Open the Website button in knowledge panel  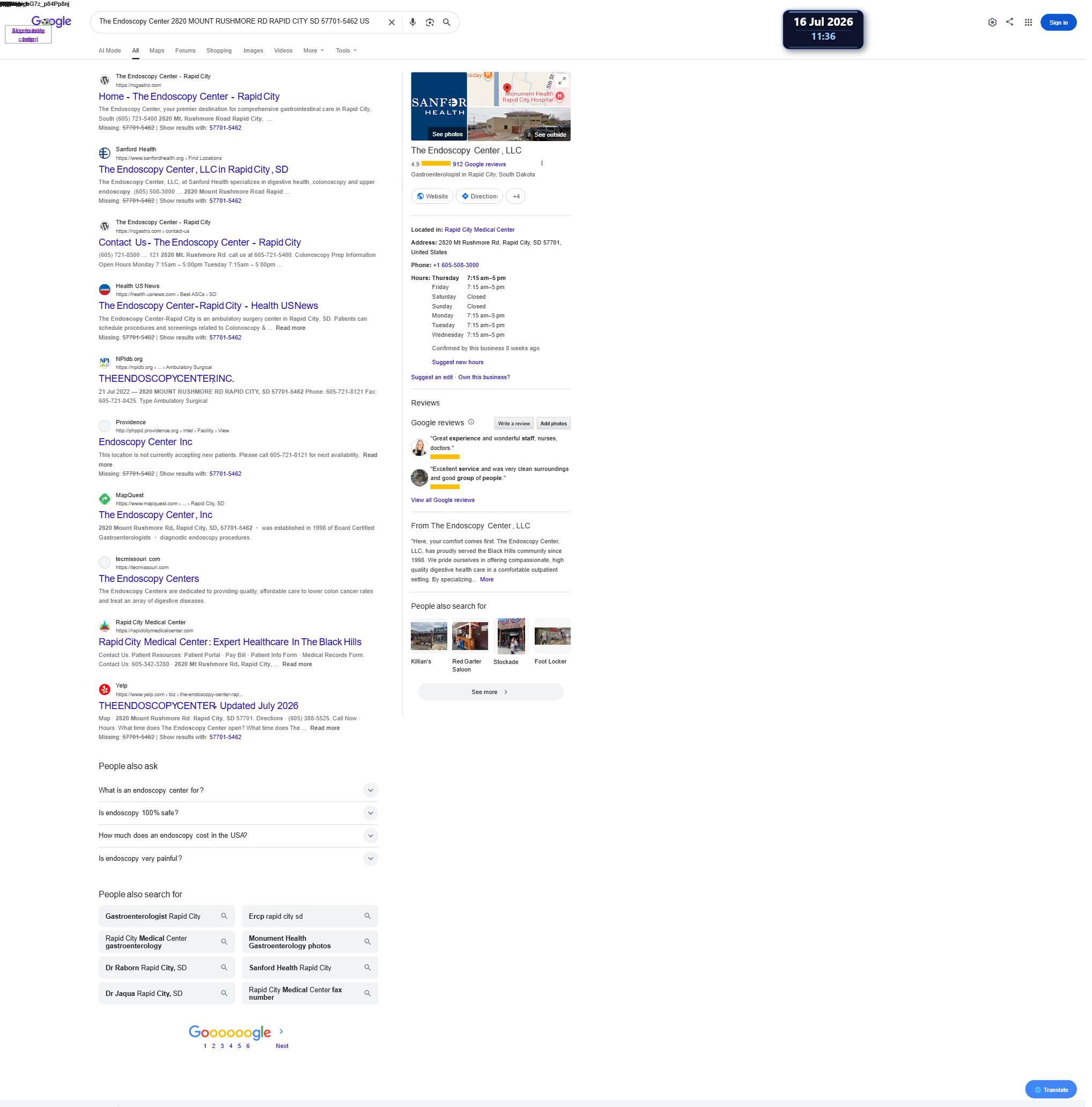point(432,196)
